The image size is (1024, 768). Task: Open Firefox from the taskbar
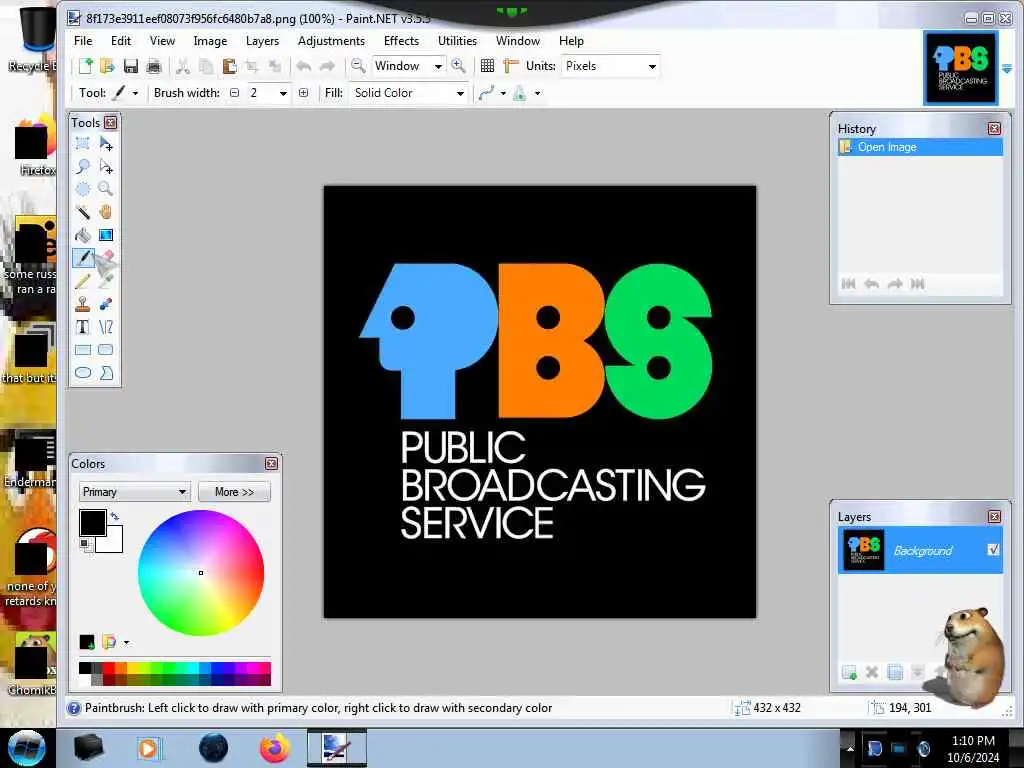275,748
